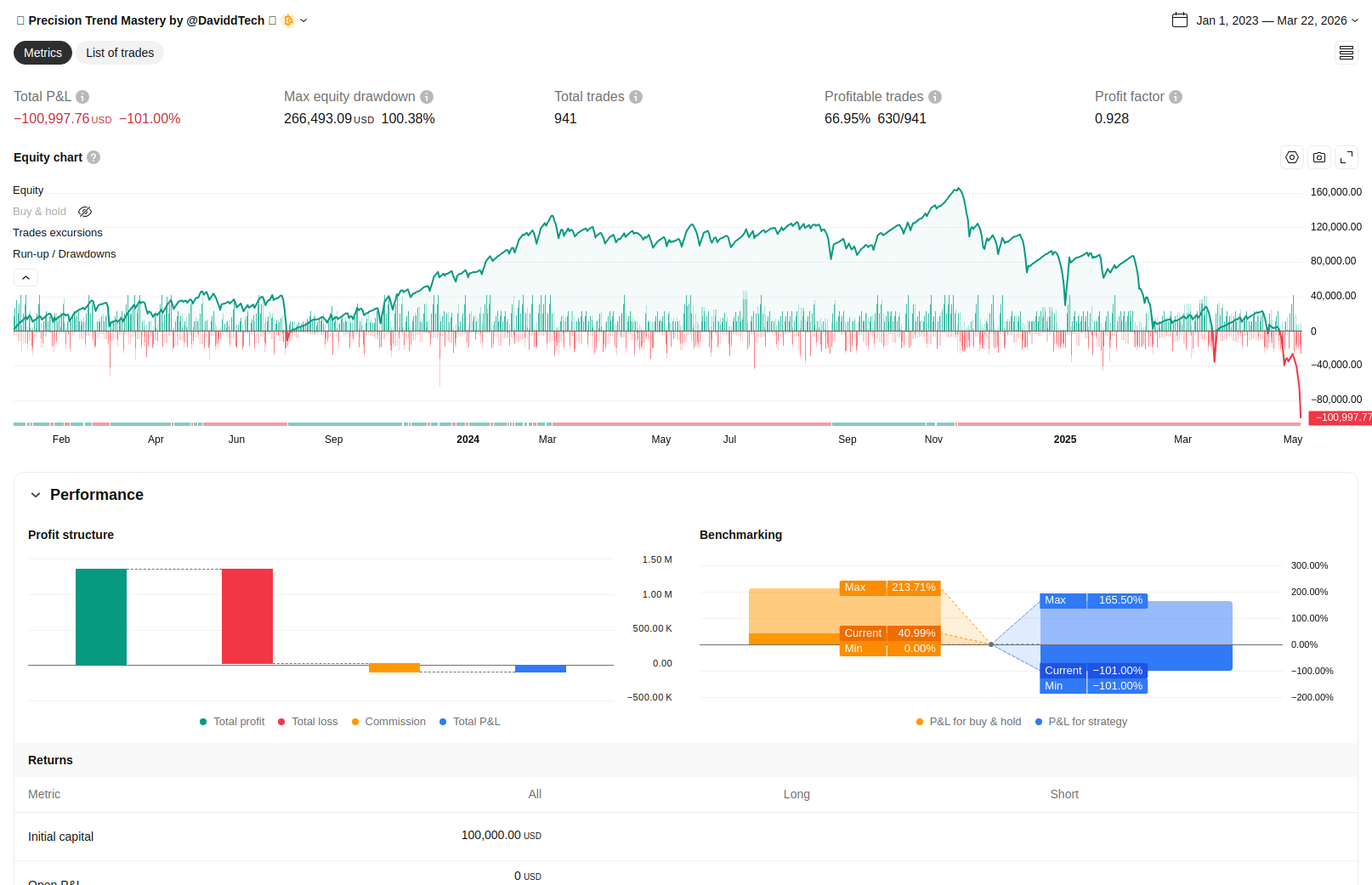Toggle the Run-up / Drawdowns series
The image size is (1372, 885).
click(x=65, y=254)
